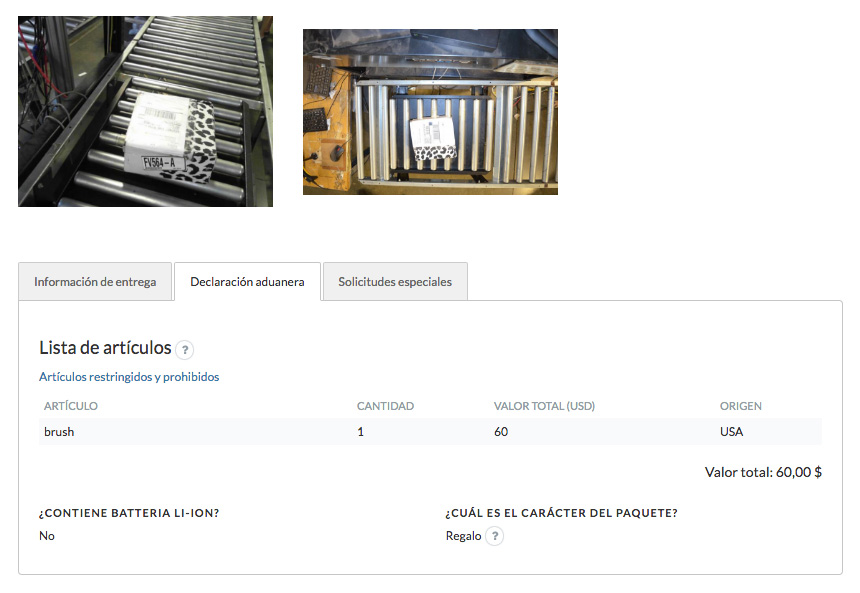This screenshot has width=860, height=593.
Task: Click the value 60 in brush row
Action: [501, 432]
